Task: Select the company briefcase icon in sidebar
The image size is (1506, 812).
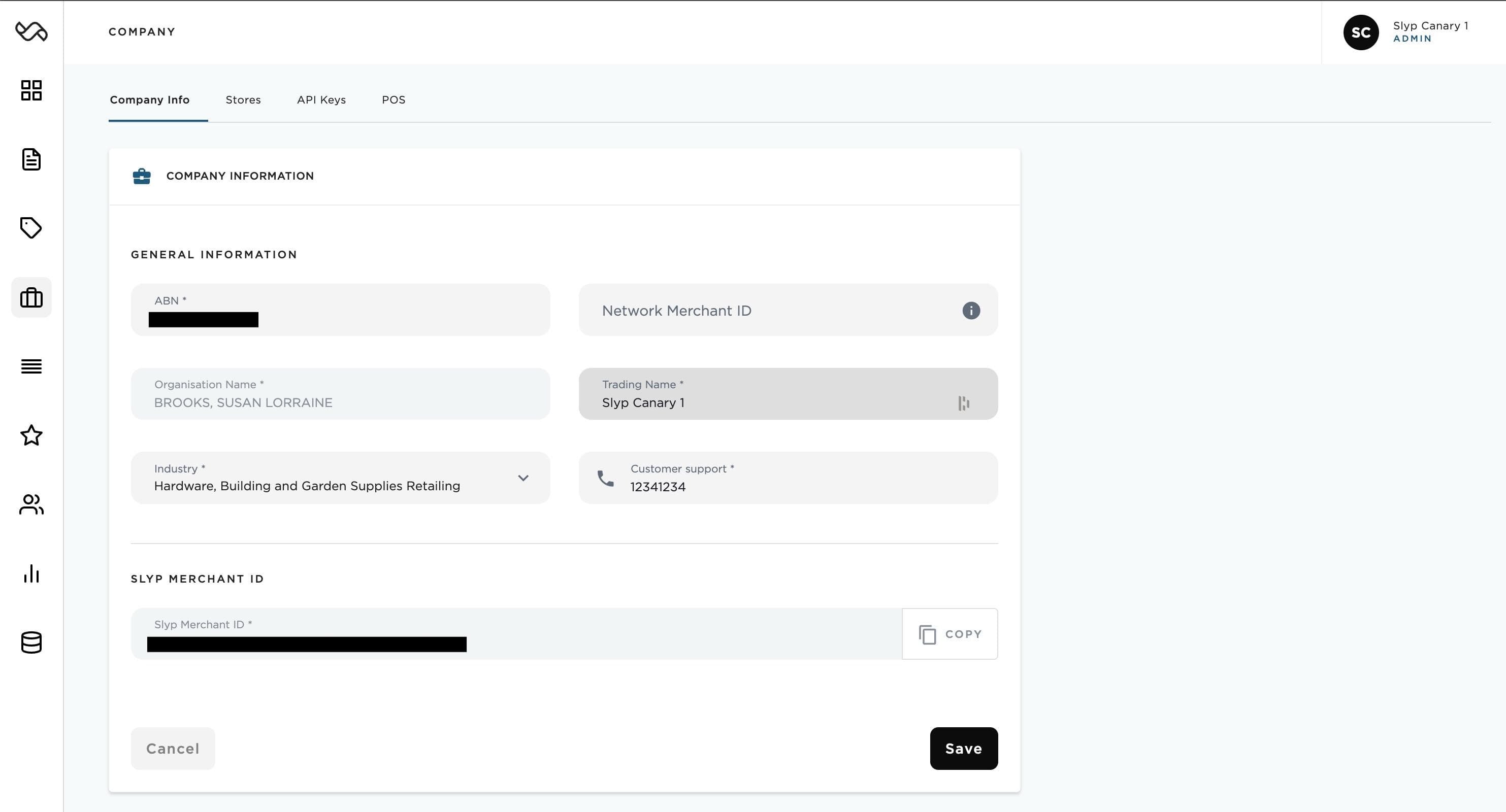Action: coord(31,297)
